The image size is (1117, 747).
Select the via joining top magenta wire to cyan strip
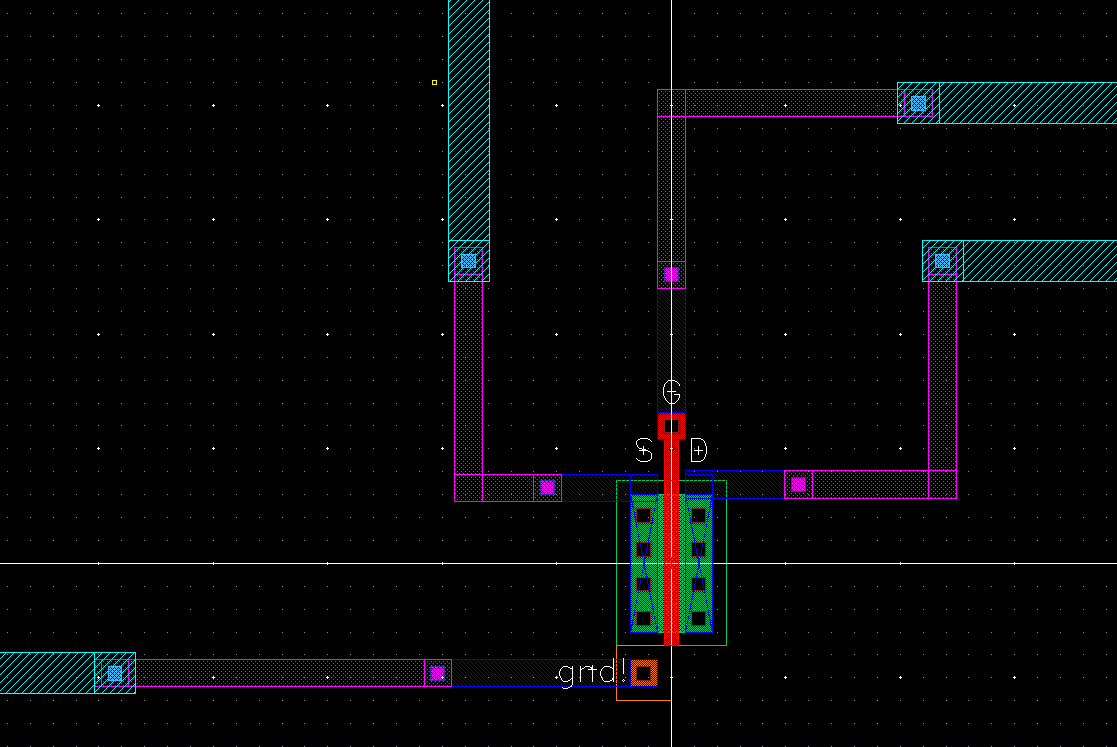pyautogui.click(x=918, y=103)
